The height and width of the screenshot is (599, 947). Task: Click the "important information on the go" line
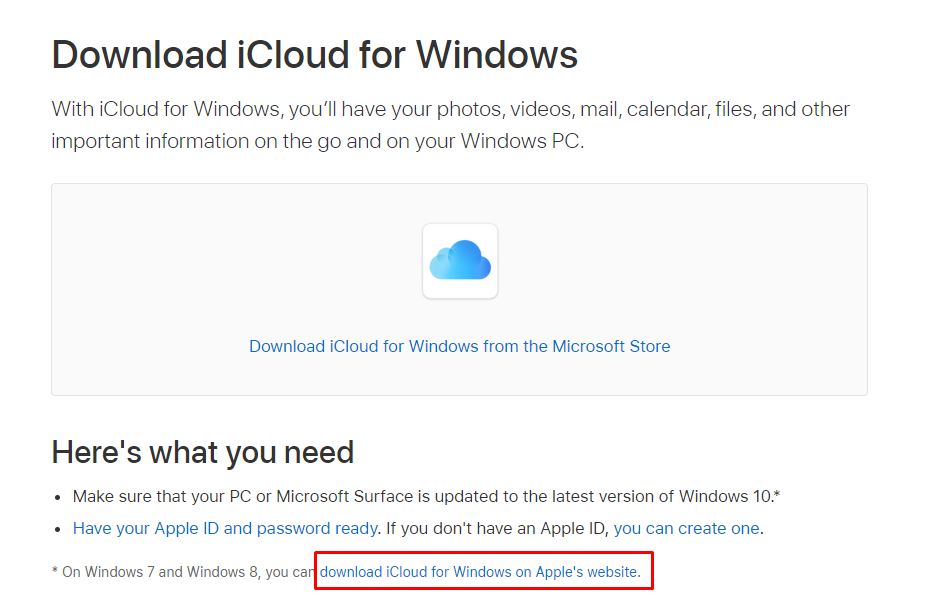317,141
